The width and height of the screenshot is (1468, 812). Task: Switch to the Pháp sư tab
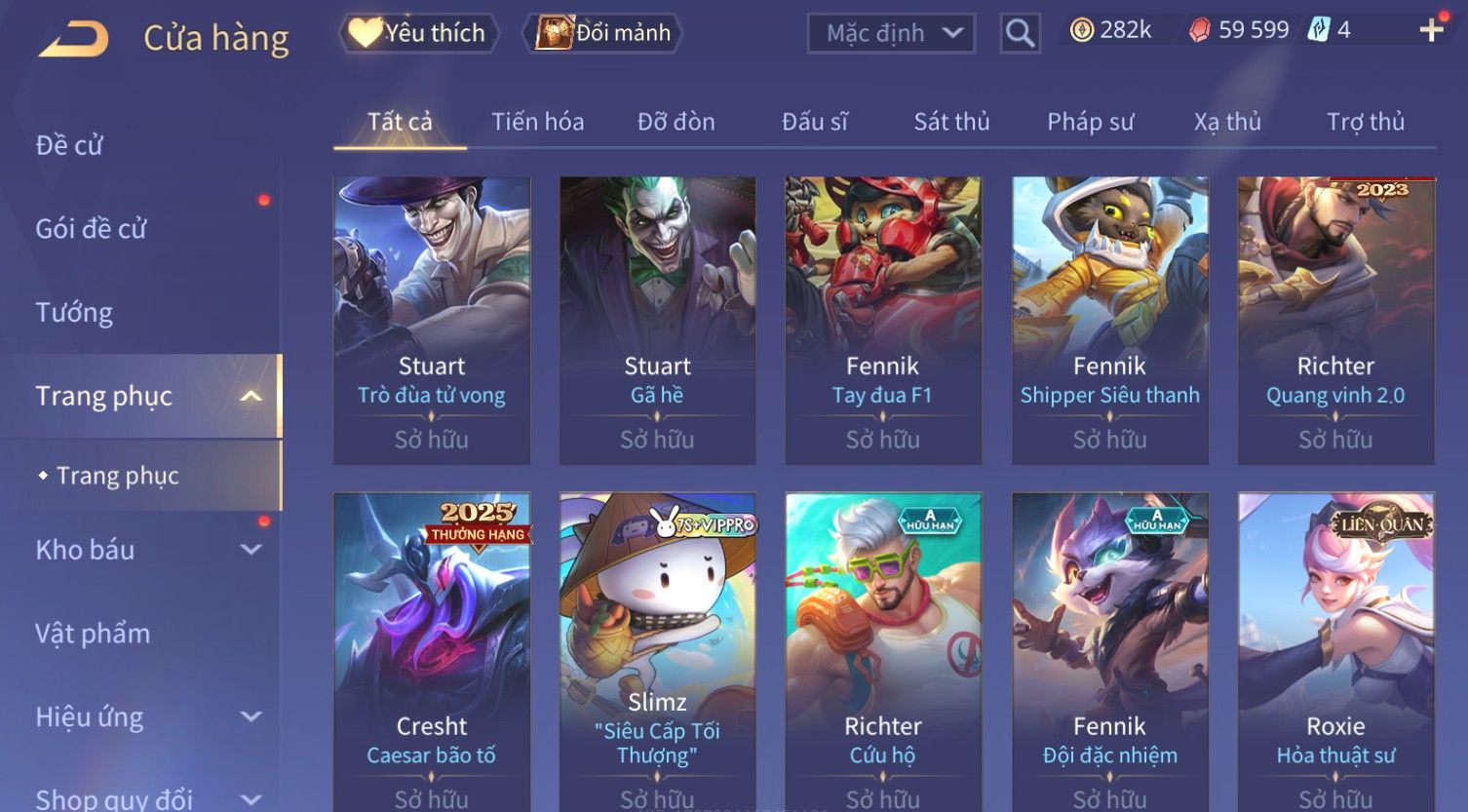(1091, 122)
